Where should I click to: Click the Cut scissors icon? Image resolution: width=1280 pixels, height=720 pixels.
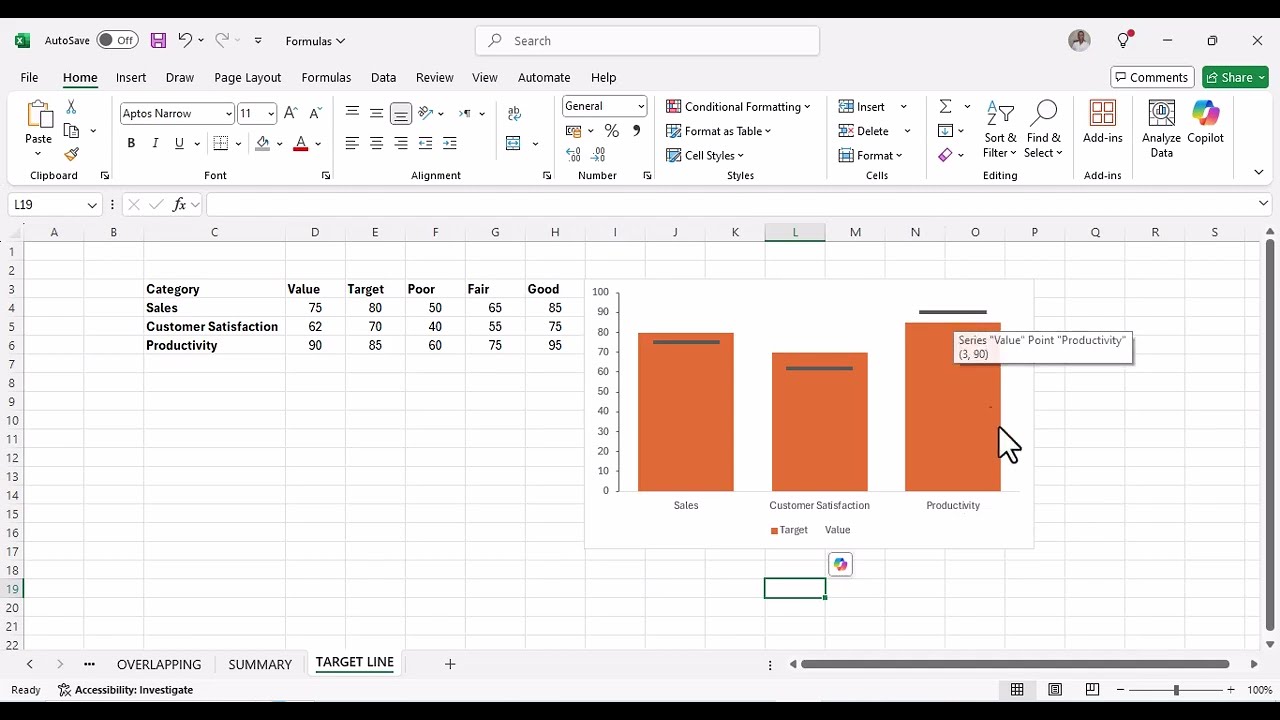pyautogui.click(x=71, y=107)
